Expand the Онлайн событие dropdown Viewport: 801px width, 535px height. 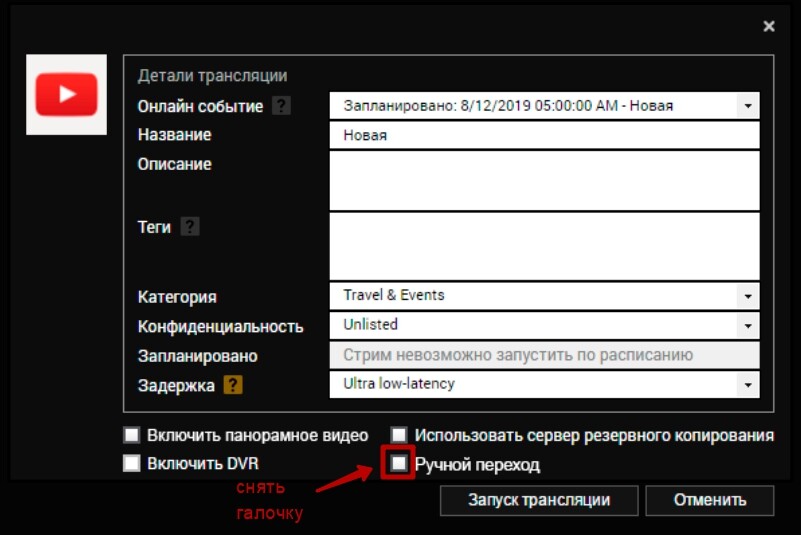coord(748,106)
